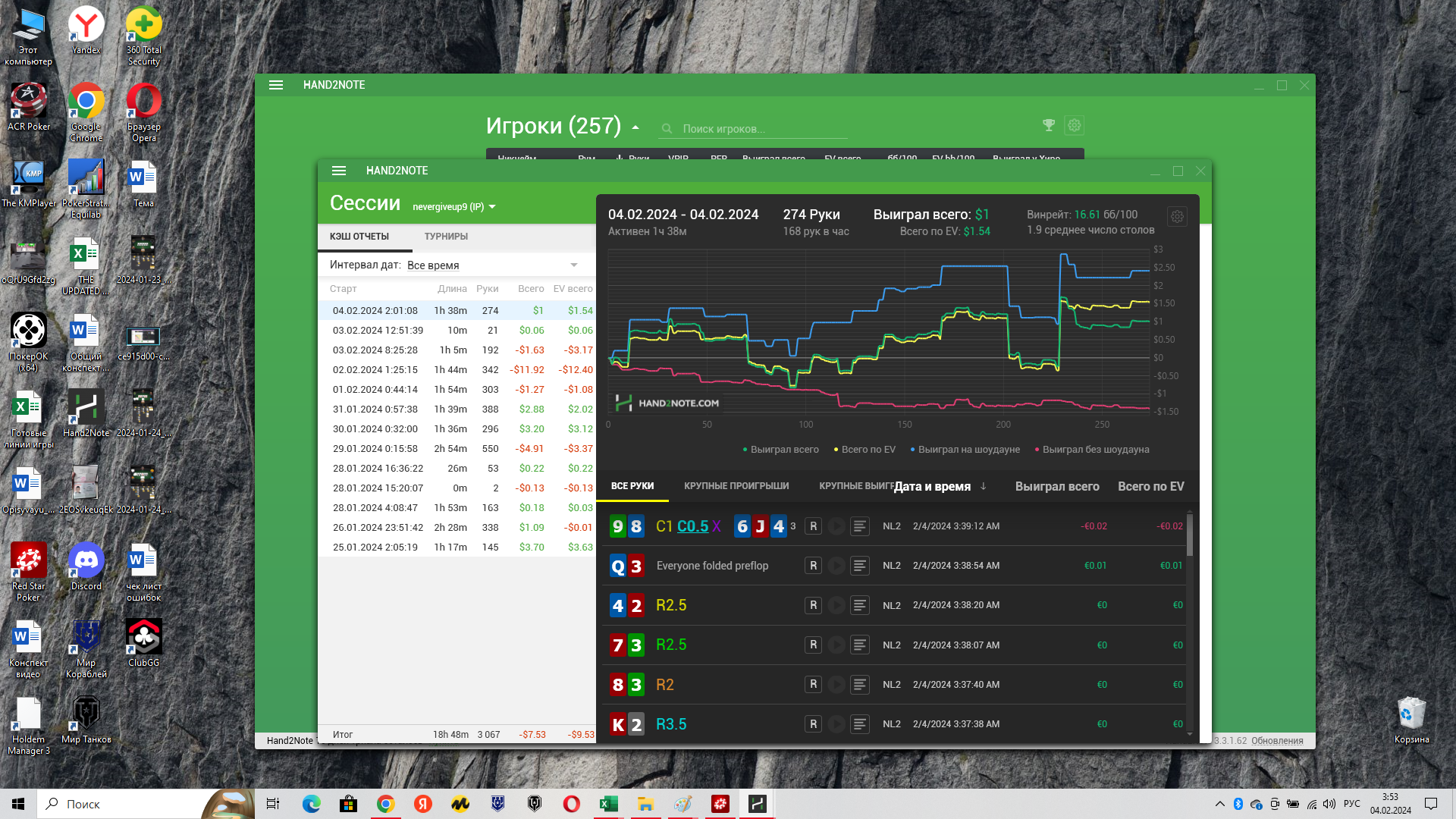Sort hands by Всего по EV column
The width and height of the screenshot is (1456, 819).
tap(1150, 487)
